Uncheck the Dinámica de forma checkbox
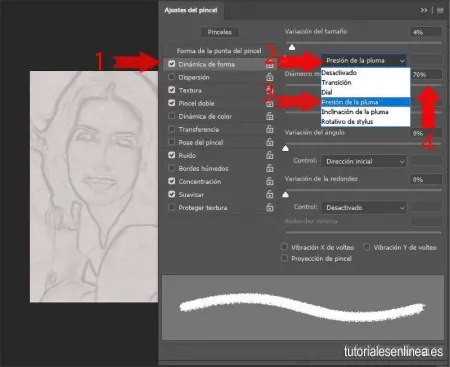Image resolution: width=450 pixels, height=367 pixels. [172, 64]
